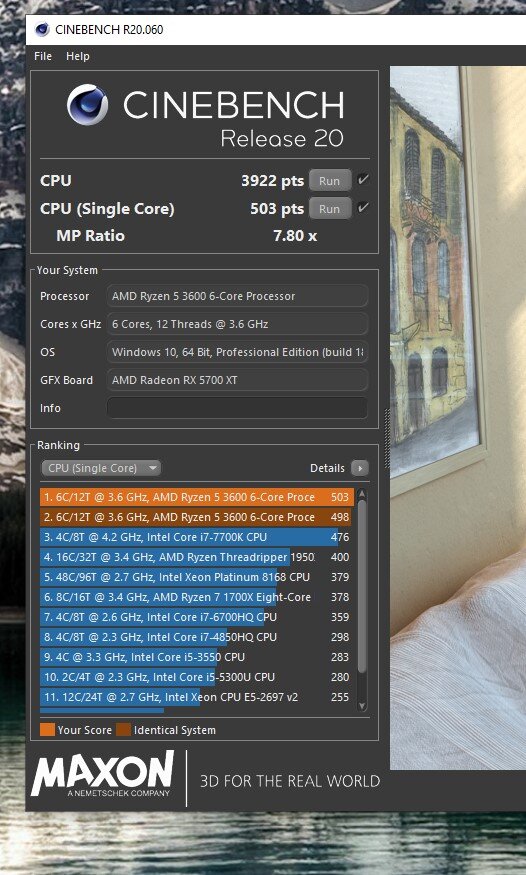
Task: Open the File menu
Action: click(x=43, y=56)
